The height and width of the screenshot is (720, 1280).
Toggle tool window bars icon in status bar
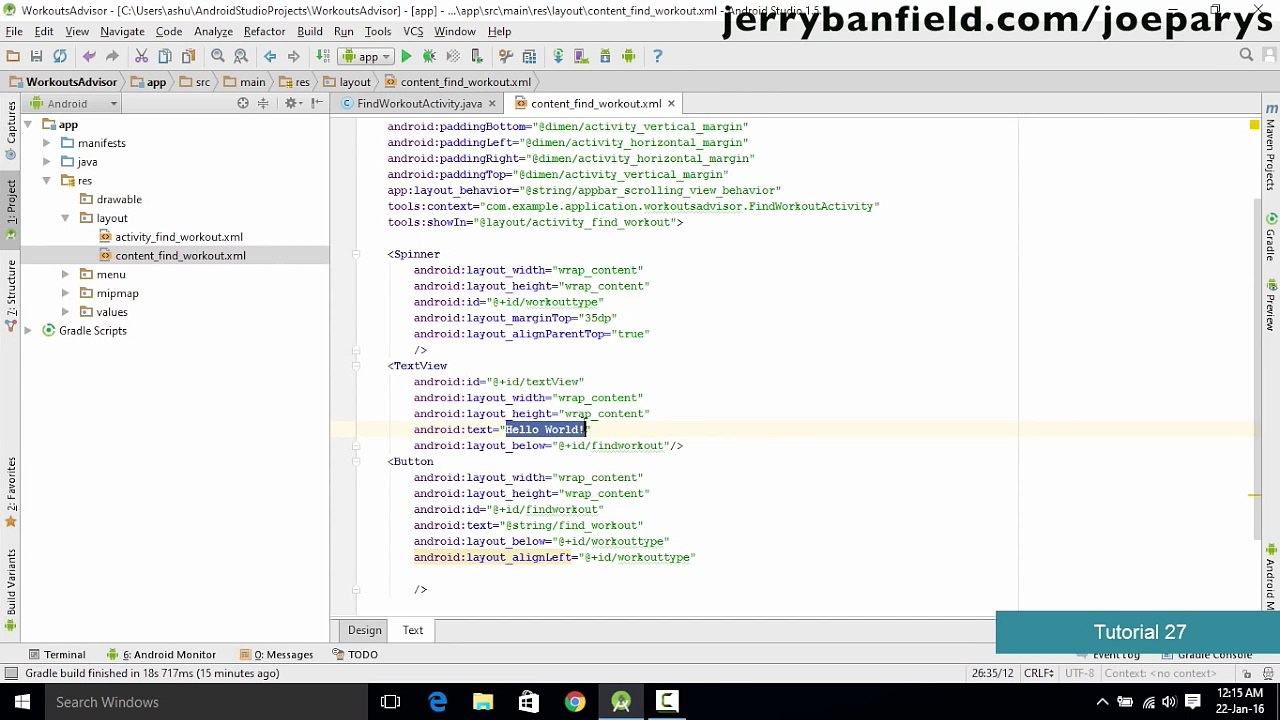tap(10, 673)
